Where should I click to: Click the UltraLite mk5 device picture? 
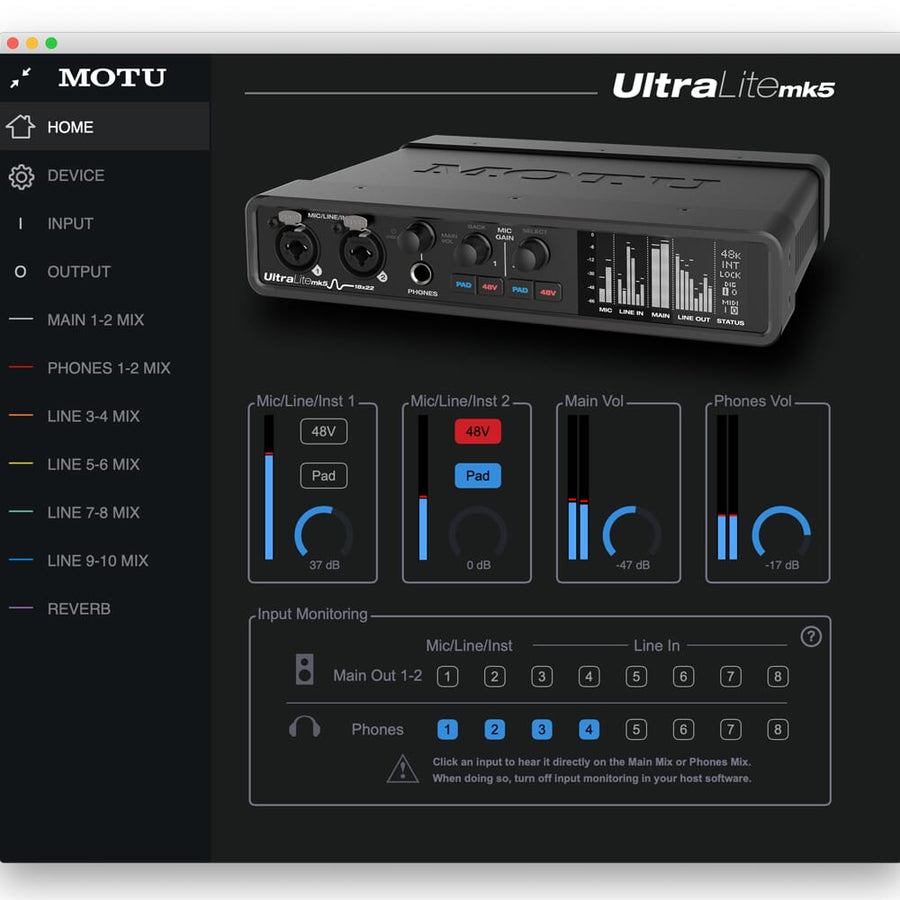[537, 240]
